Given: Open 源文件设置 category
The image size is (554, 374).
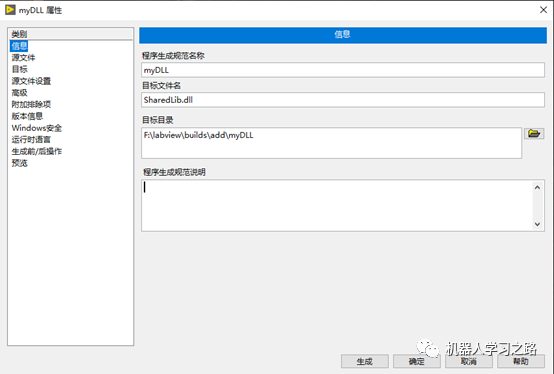Looking at the screenshot, I should (x=31, y=81).
